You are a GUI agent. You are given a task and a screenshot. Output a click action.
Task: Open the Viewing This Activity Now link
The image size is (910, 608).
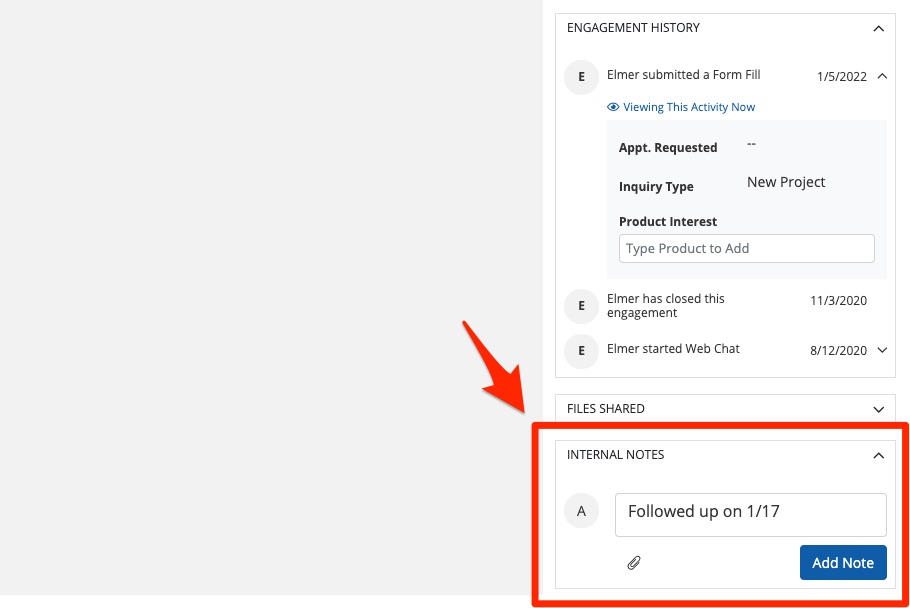(689, 107)
